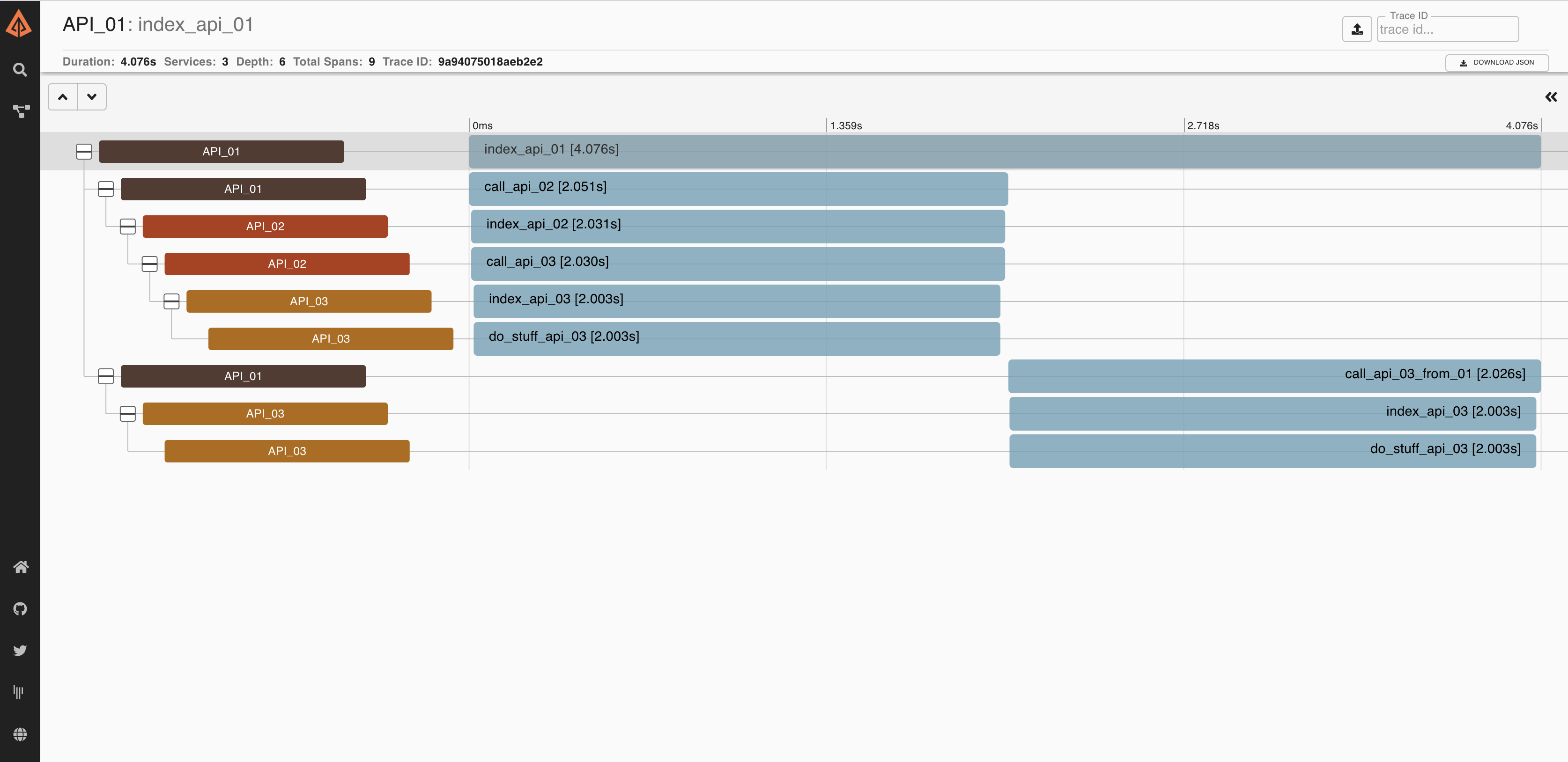Click the Zipkin logo icon
Screen dimensions: 1568x762
(20, 24)
